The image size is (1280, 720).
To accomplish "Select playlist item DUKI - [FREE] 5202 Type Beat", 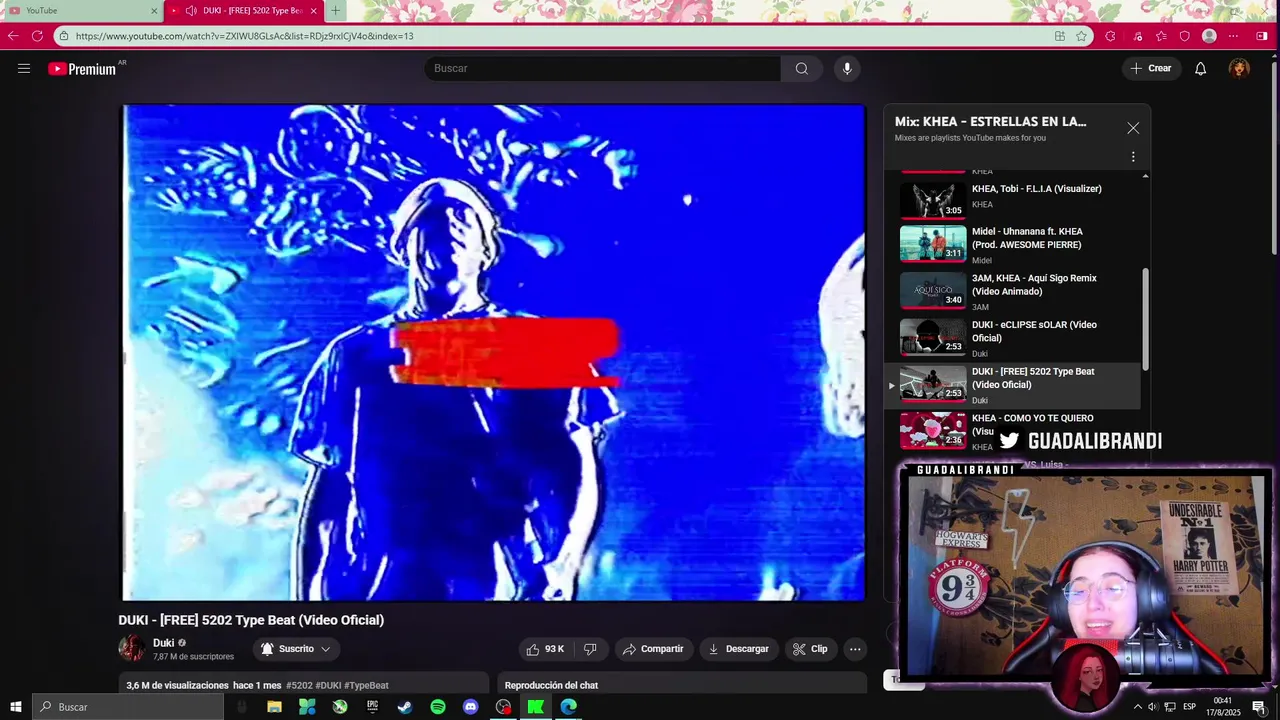I will tap(1012, 386).
